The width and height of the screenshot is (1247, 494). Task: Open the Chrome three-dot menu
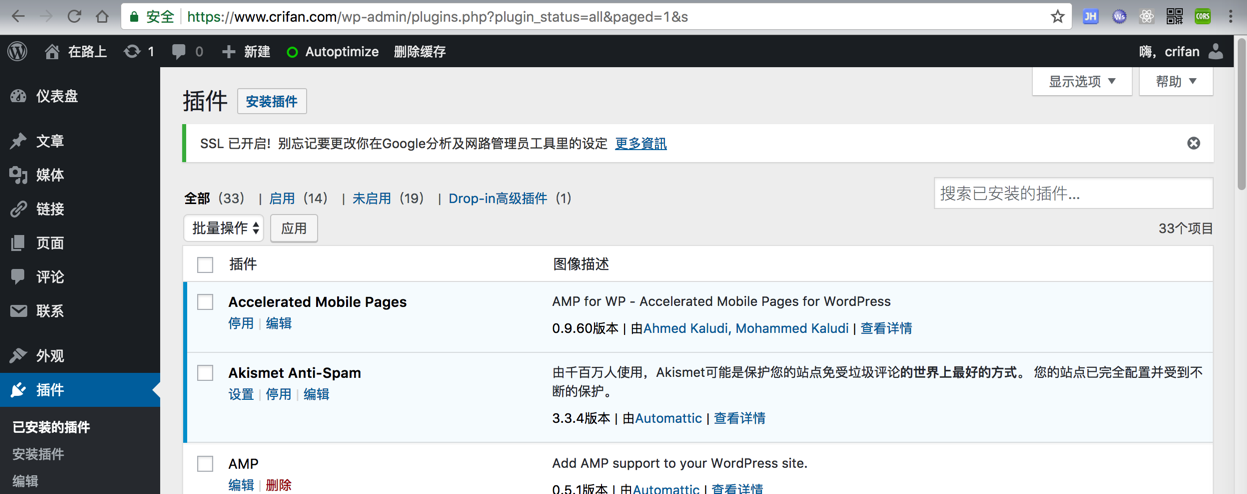point(1230,16)
